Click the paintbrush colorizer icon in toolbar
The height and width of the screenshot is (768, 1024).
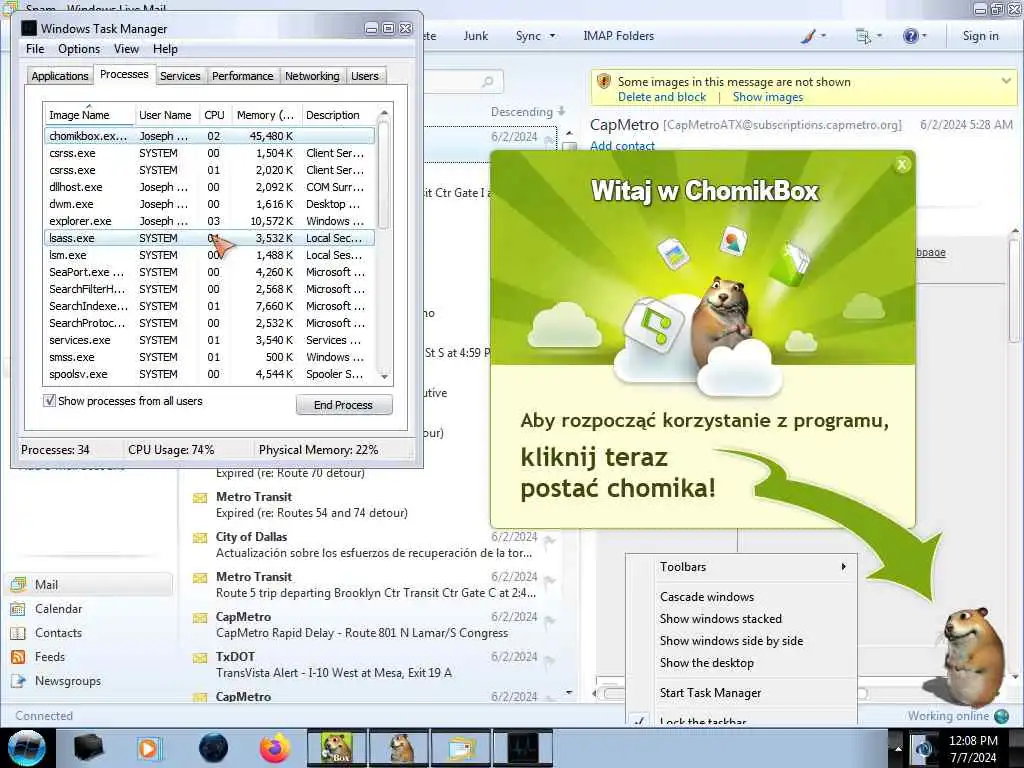(808, 36)
